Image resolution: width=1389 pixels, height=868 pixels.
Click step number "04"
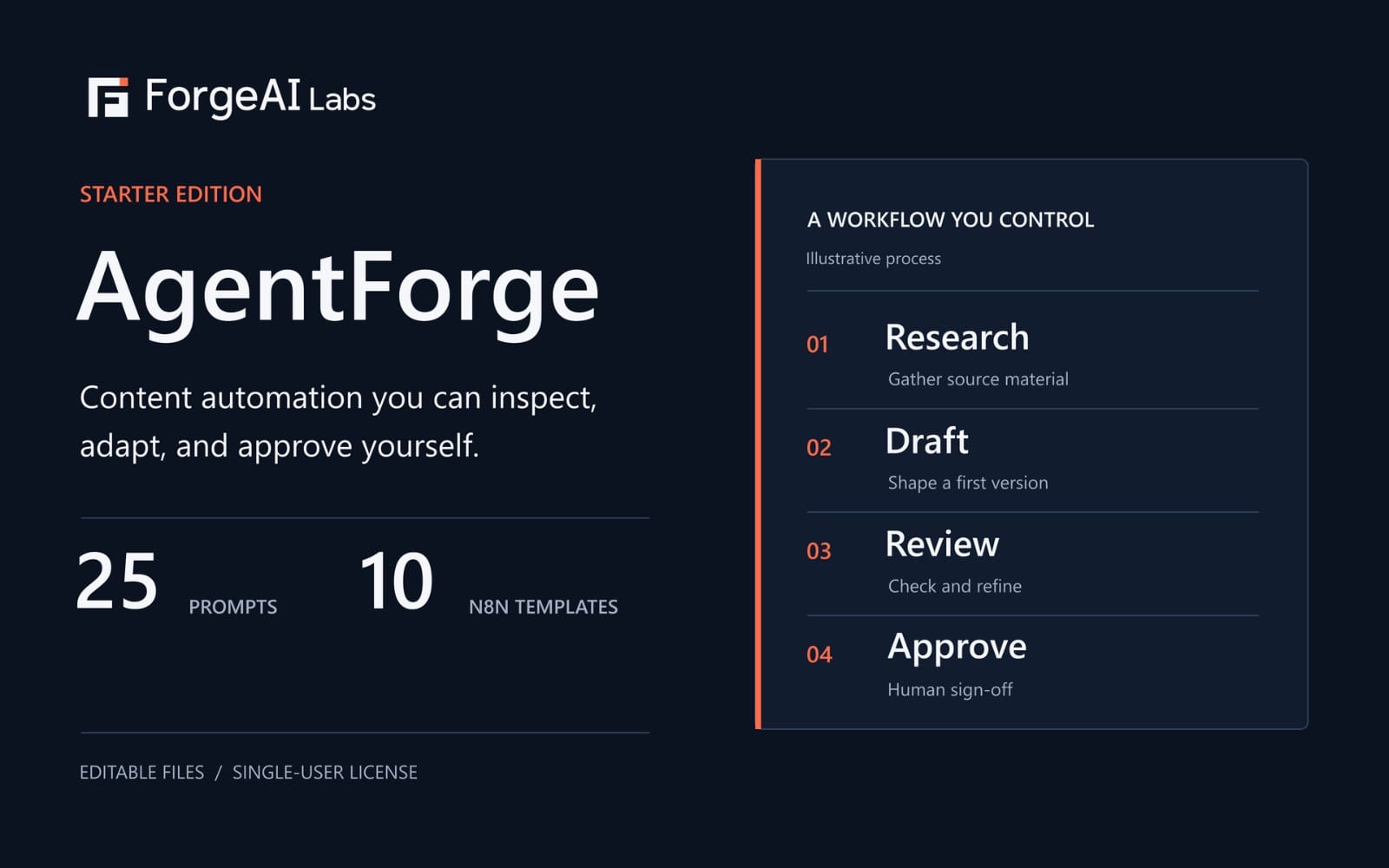tap(820, 654)
